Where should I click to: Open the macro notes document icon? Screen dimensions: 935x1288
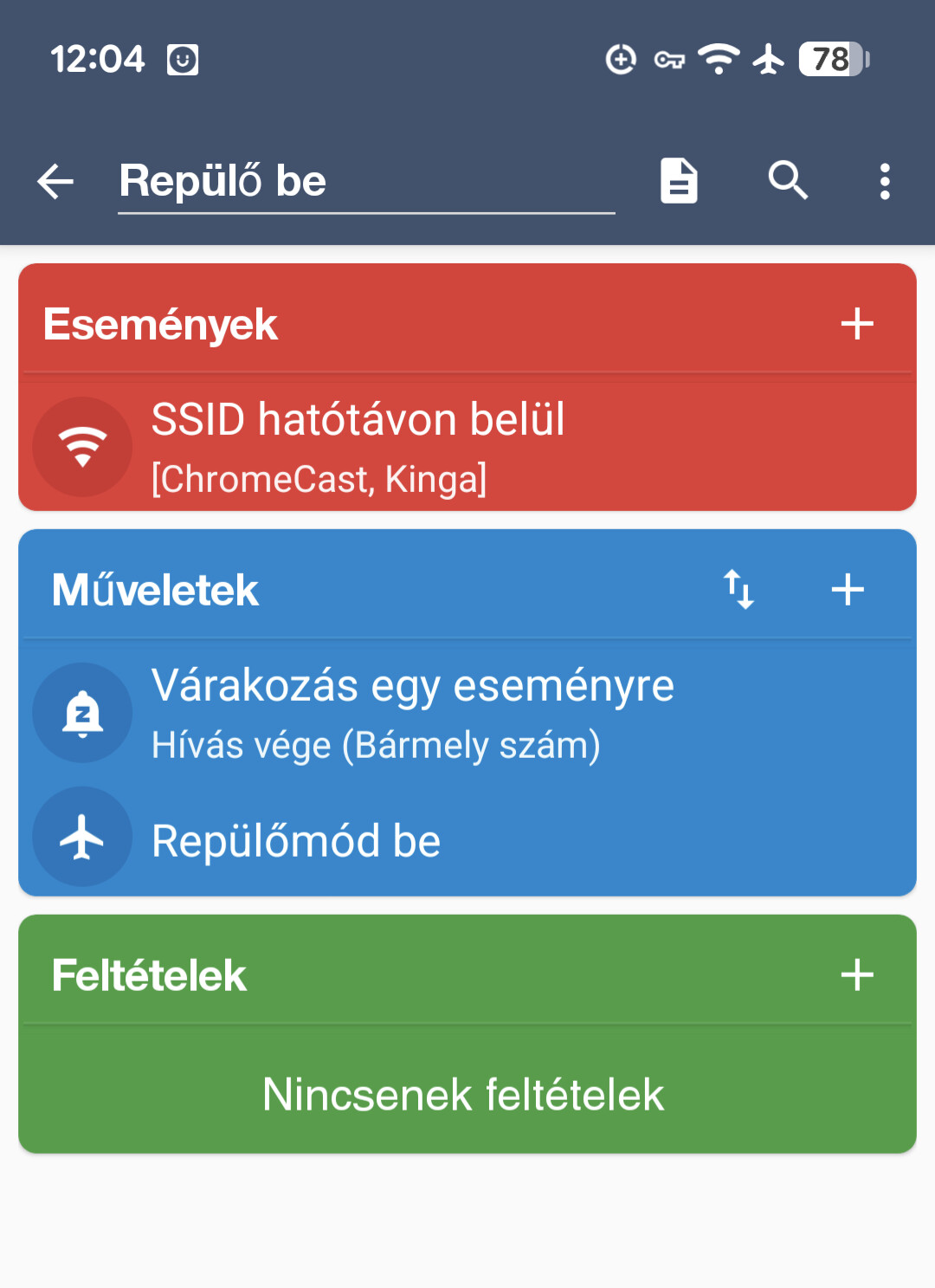click(x=679, y=181)
